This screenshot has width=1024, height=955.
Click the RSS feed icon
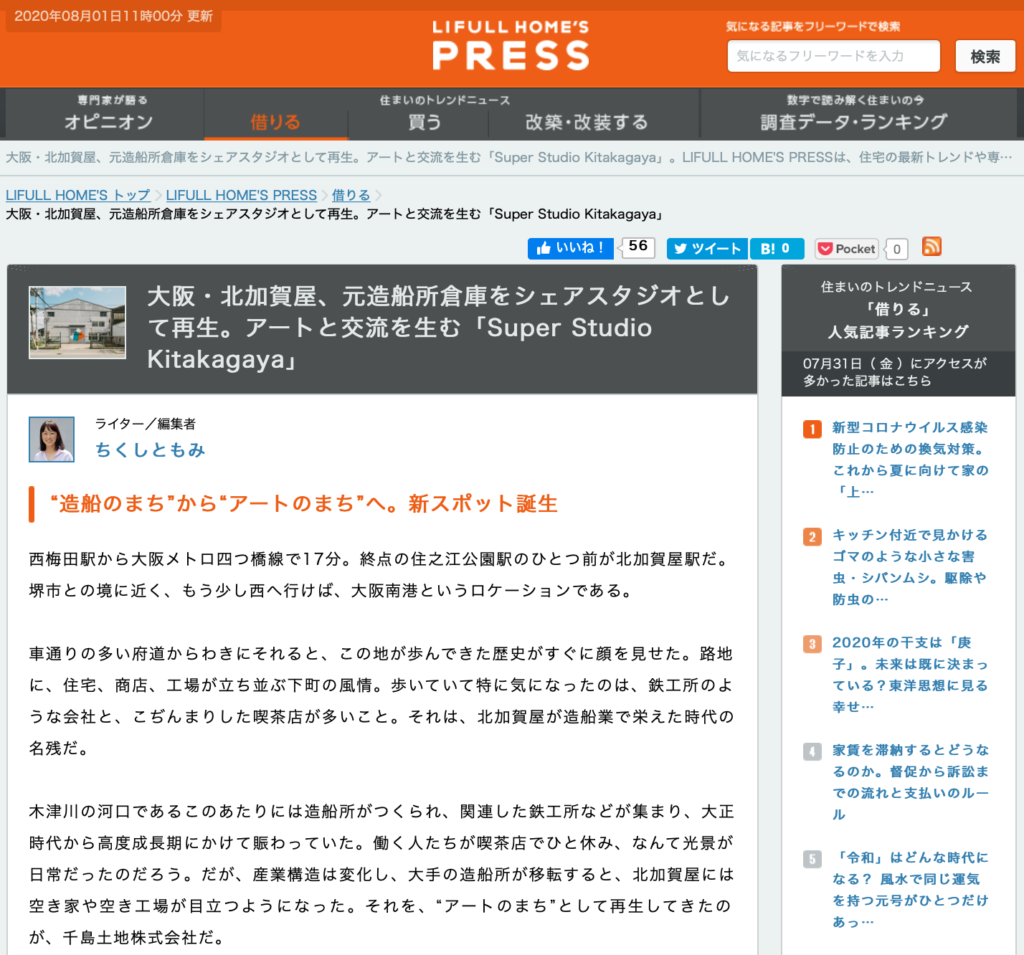pyautogui.click(x=931, y=247)
